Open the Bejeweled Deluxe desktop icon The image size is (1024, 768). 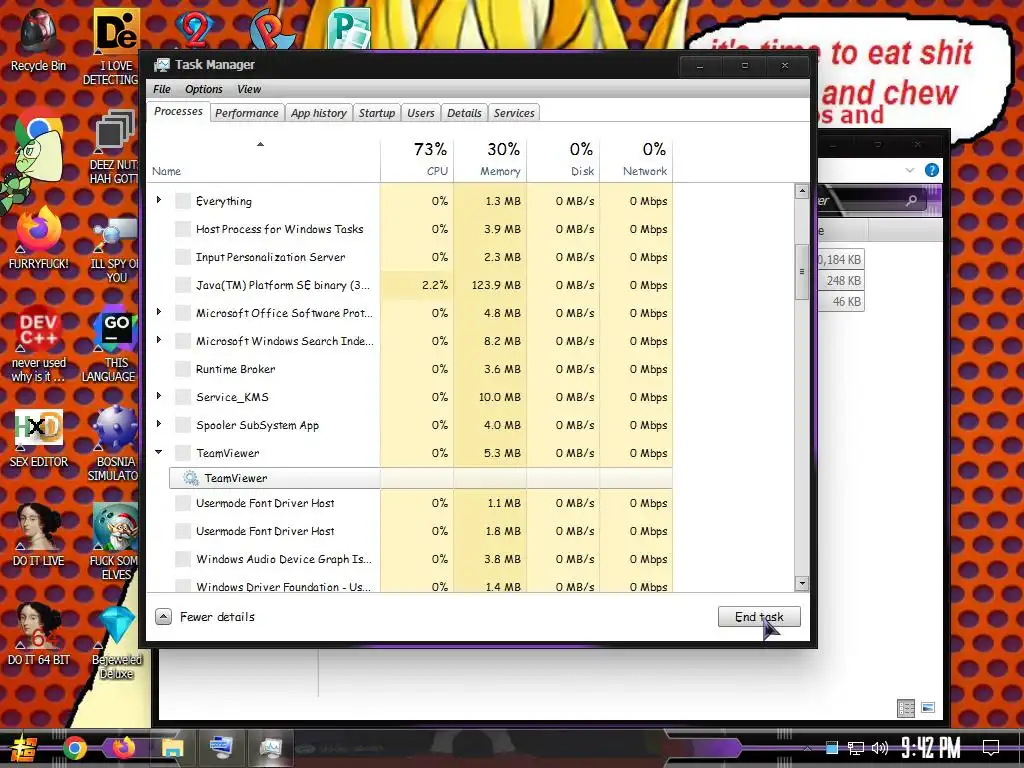[116, 643]
